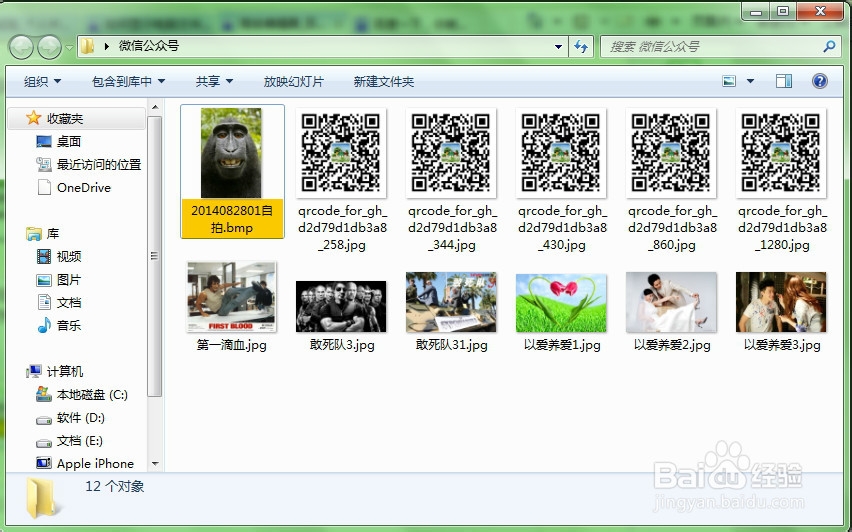The image size is (852, 532).
Task: Expand the view options dropdown arrow
Action: [x=750, y=82]
